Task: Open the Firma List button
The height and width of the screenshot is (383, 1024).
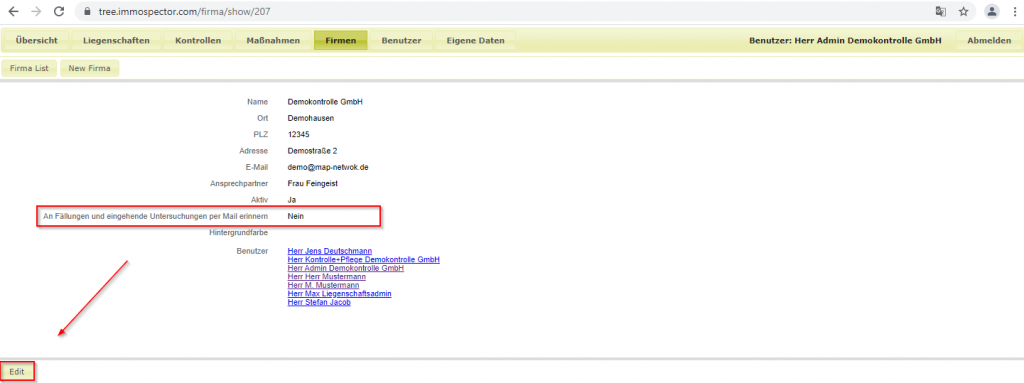Action: coord(29,68)
